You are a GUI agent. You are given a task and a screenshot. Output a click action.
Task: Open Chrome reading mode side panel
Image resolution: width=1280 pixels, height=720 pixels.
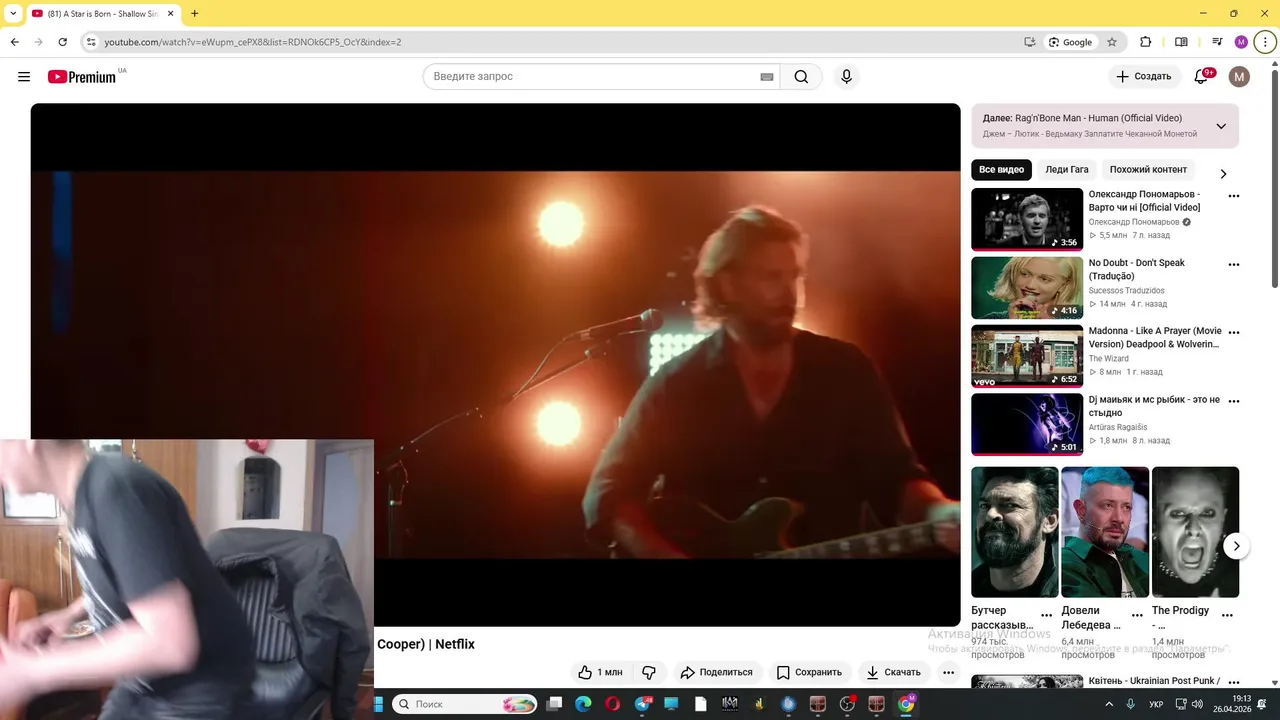[1181, 42]
